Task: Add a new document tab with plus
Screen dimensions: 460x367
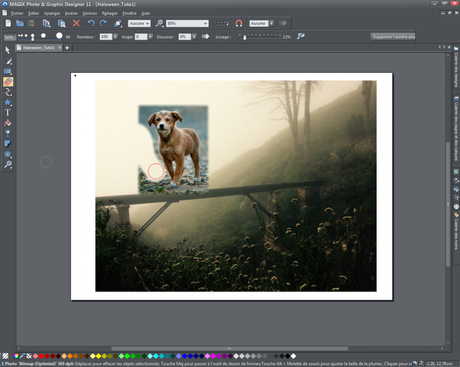Action: click(67, 48)
